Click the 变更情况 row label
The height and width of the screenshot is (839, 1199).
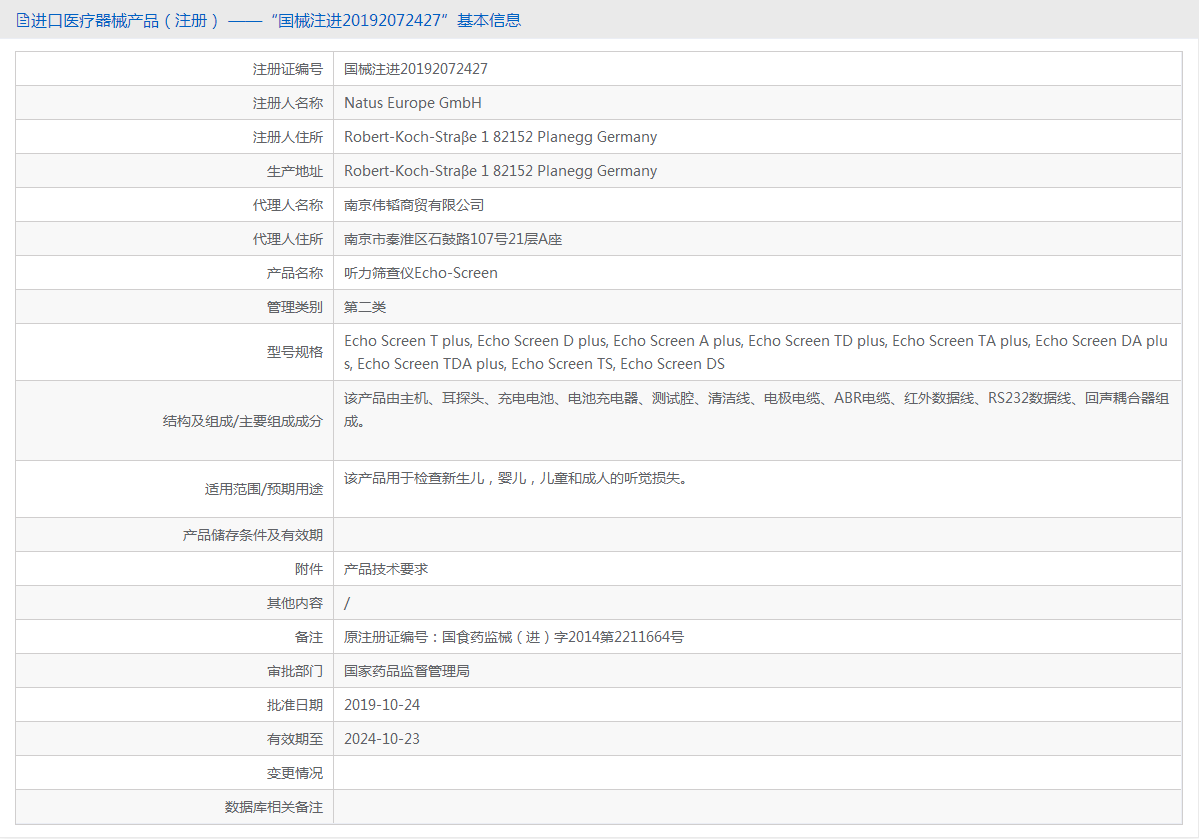(x=294, y=773)
